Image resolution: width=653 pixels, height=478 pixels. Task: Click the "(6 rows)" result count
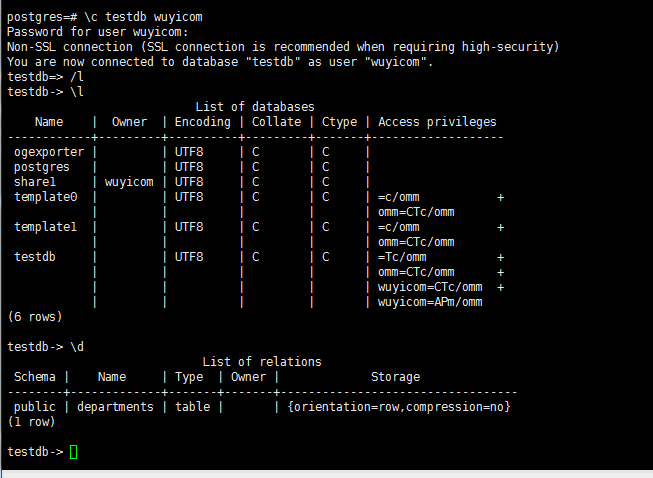[x=35, y=317]
